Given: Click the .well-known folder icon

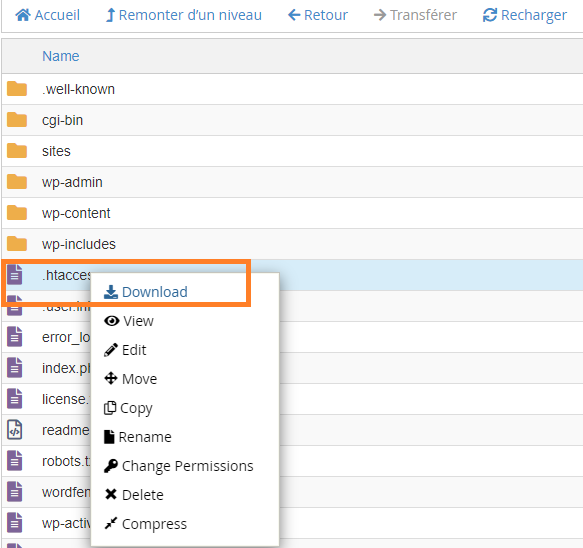Looking at the screenshot, I should pyautogui.click(x=17, y=89).
